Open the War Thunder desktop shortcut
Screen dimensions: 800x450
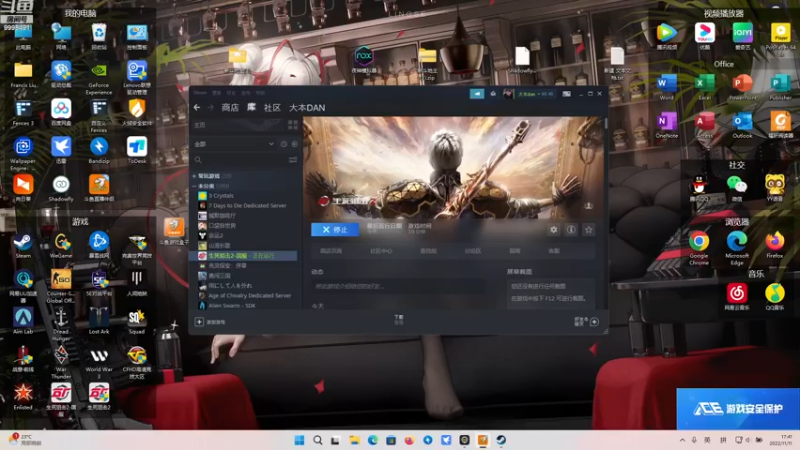point(61,362)
